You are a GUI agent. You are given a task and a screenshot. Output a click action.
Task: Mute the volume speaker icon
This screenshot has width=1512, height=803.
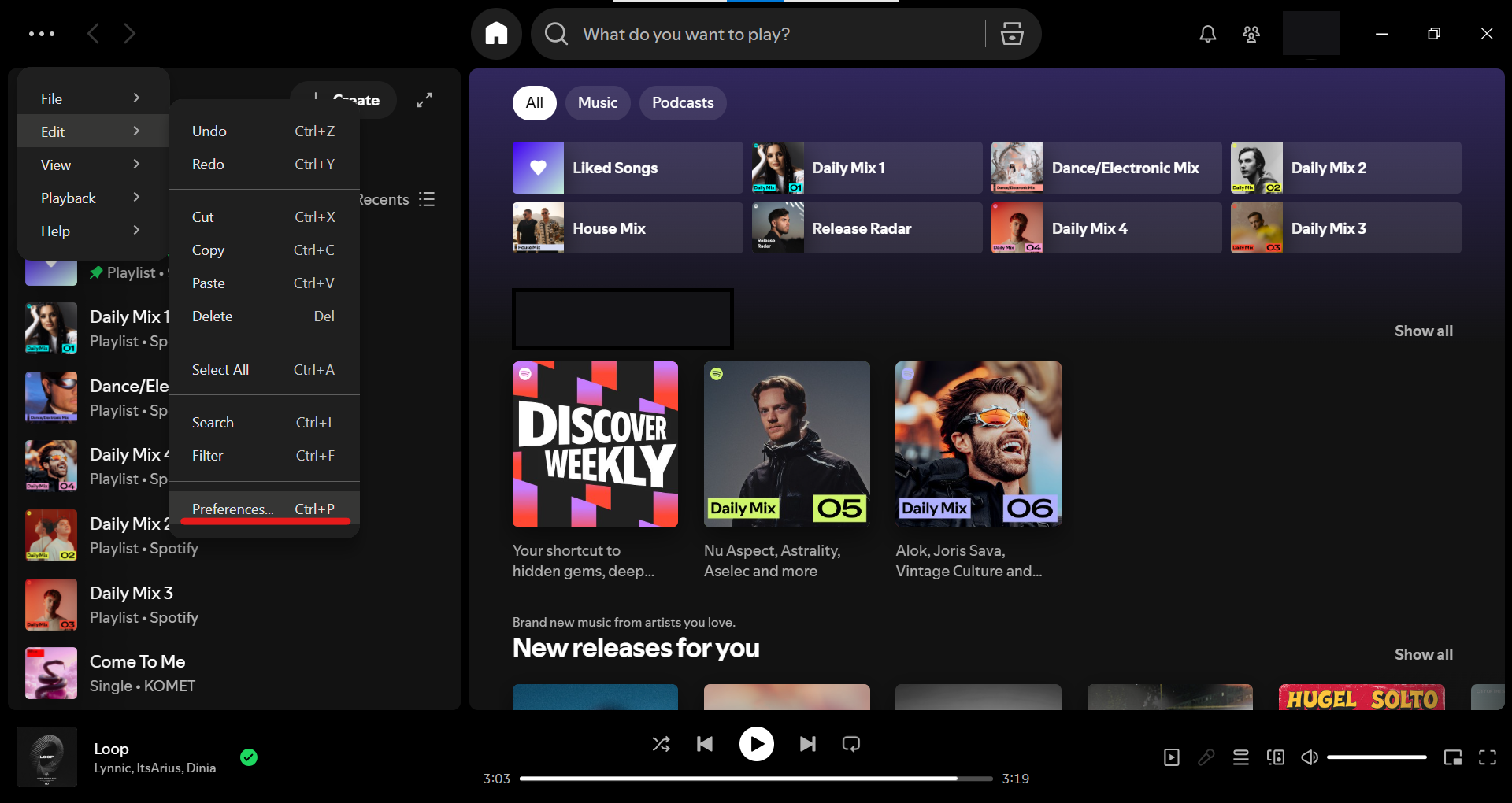(1310, 757)
